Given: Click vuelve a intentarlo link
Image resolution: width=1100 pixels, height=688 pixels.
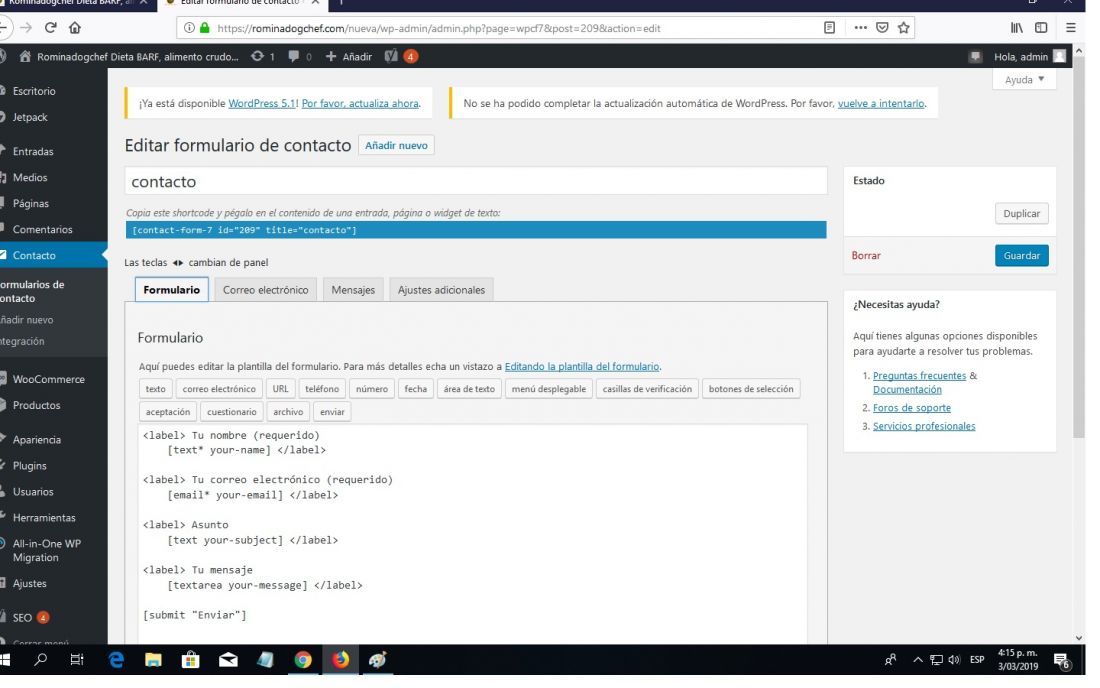Looking at the screenshot, I should (881, 103).
